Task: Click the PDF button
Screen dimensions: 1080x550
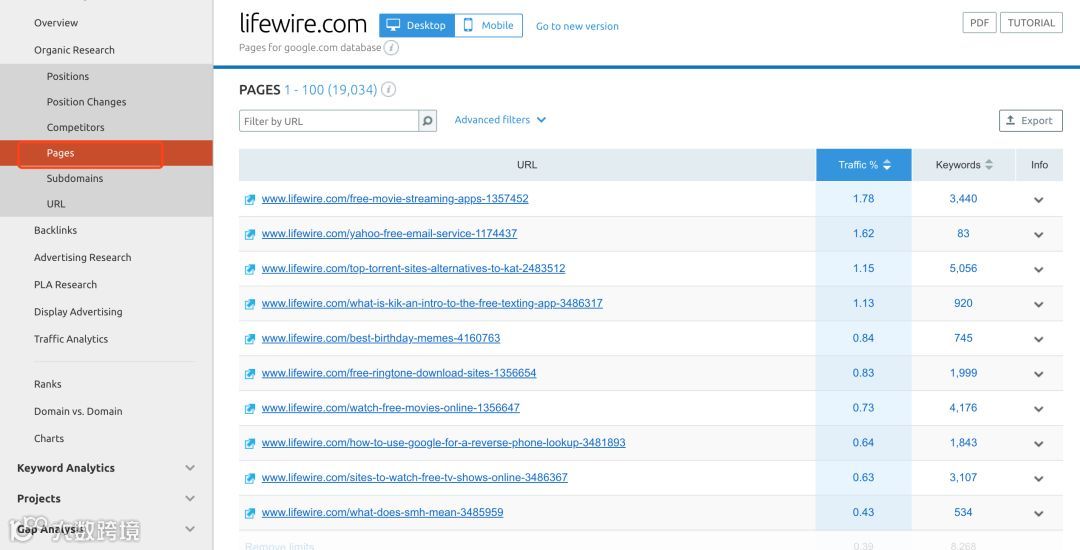Action: (x=979, y=23)
